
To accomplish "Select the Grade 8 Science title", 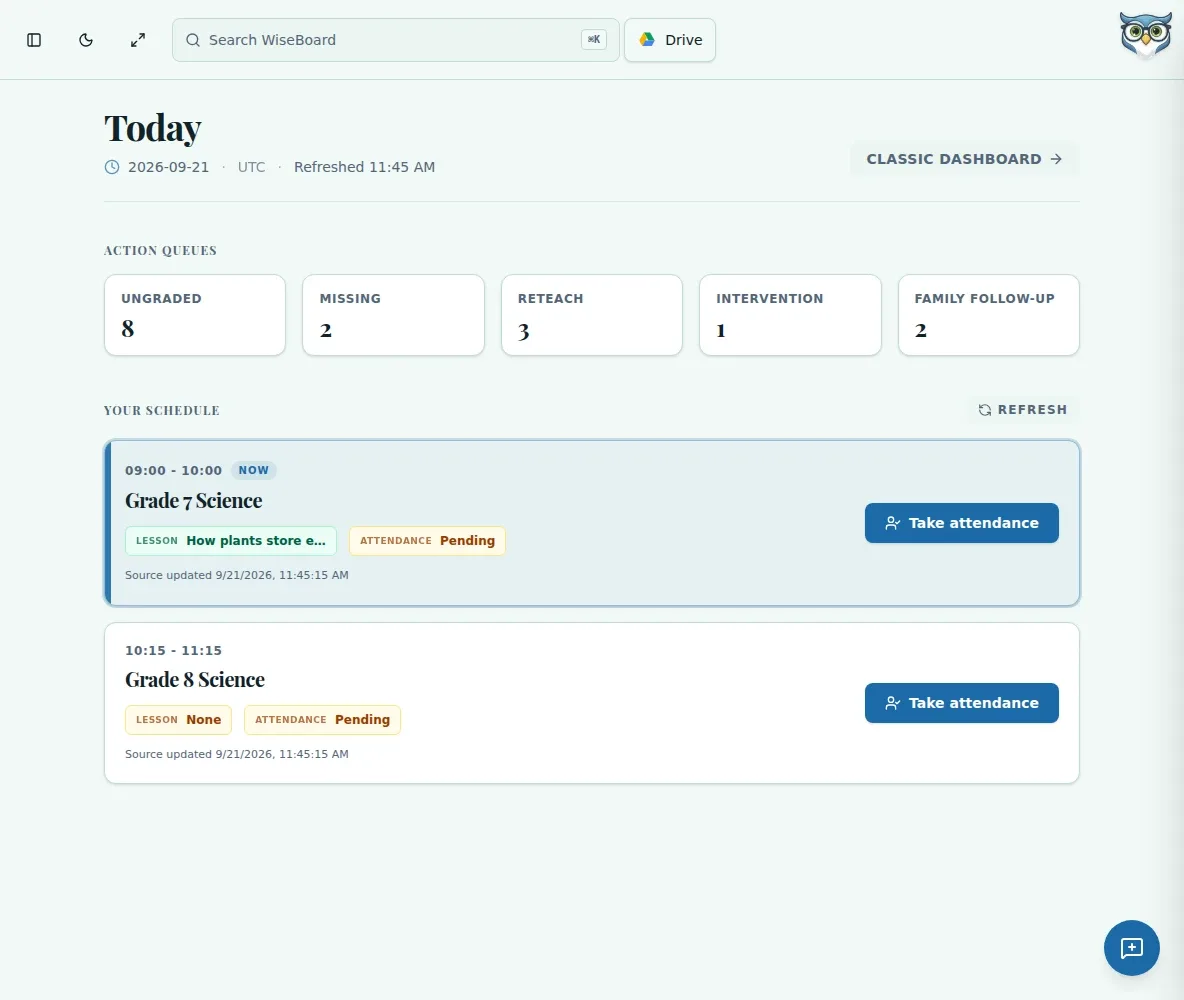I will coord(195,680).
